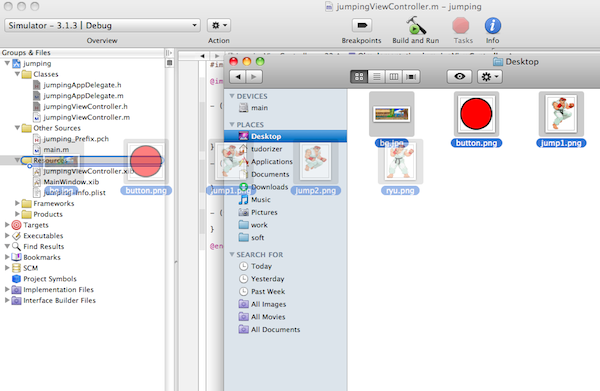Open the Simulator 3.1.3 Debug overview dropdown
This screenshot has height=391, width=600.
[102, 25]
